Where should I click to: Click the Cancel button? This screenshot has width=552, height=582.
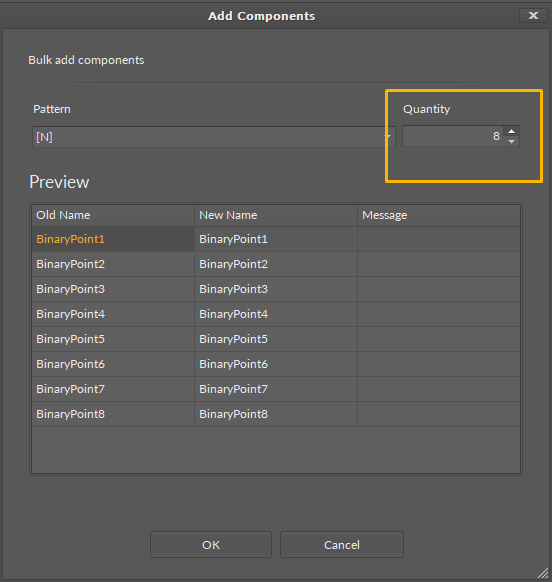[342, 545]
